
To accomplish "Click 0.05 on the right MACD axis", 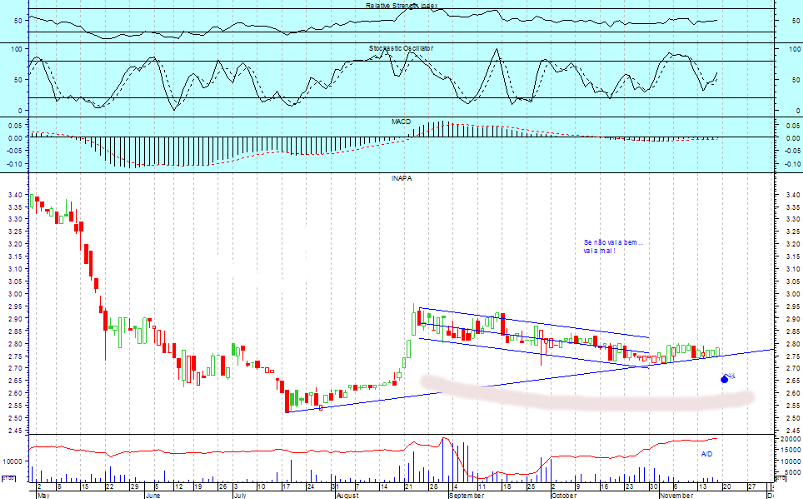I will pos(793,126).
